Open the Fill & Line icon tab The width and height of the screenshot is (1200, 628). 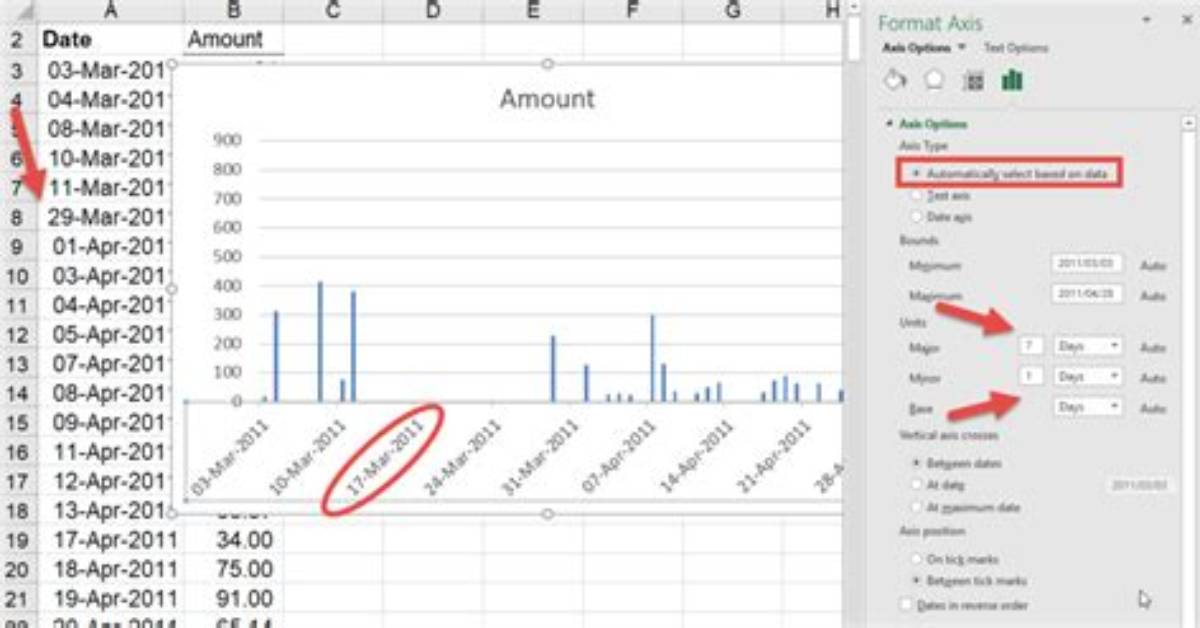click(896, 81)
